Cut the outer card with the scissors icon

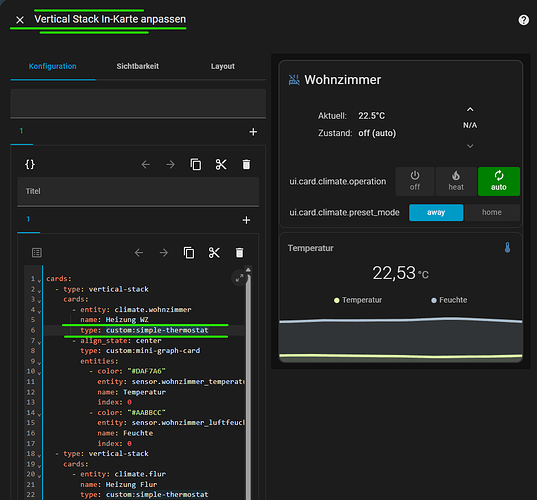point(221,164)
